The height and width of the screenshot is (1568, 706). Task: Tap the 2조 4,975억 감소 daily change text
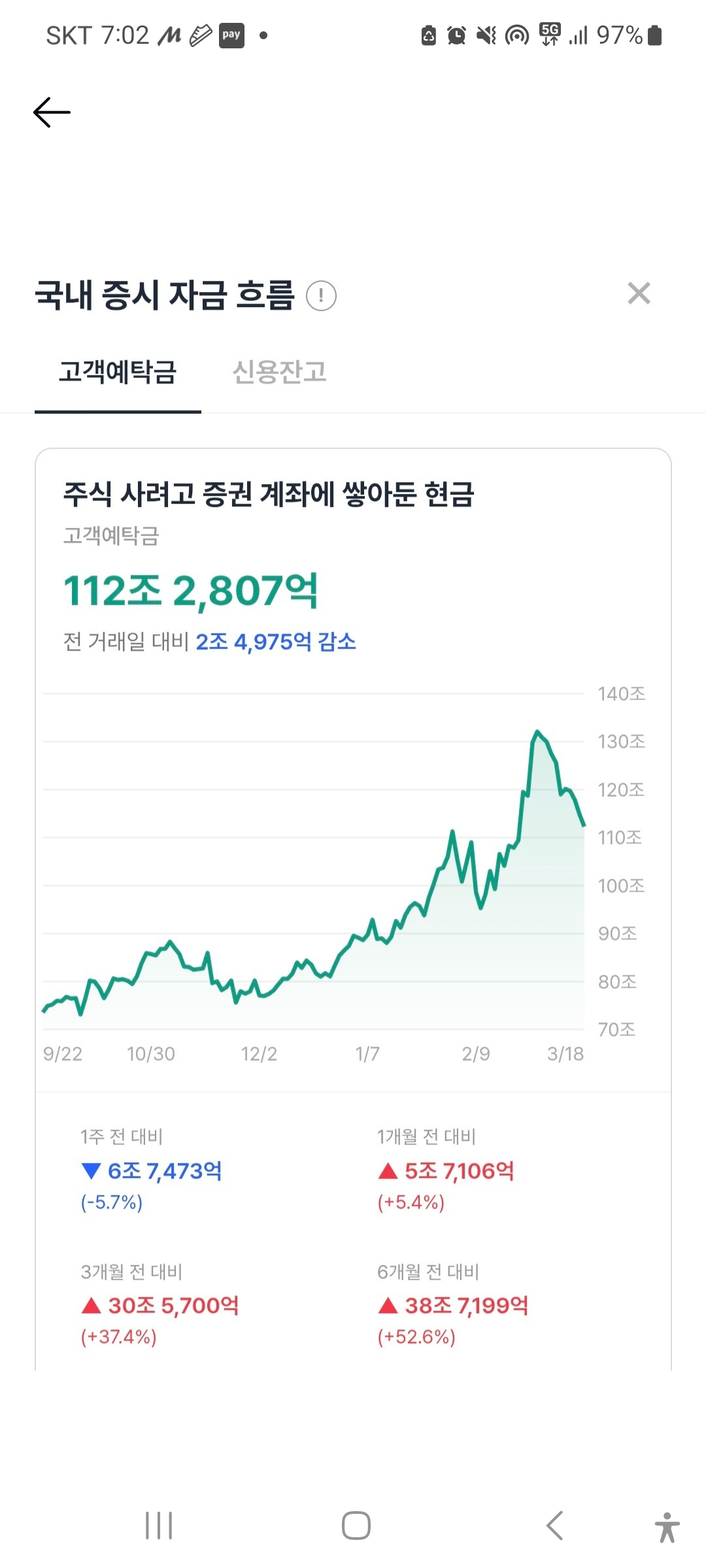point(276,642)
